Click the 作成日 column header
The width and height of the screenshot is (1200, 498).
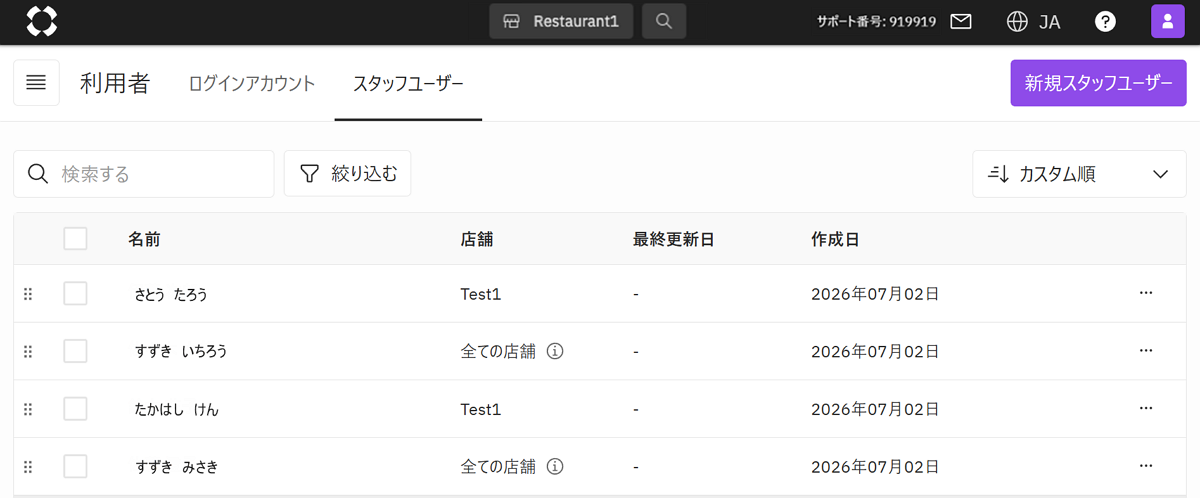(835, 239)
